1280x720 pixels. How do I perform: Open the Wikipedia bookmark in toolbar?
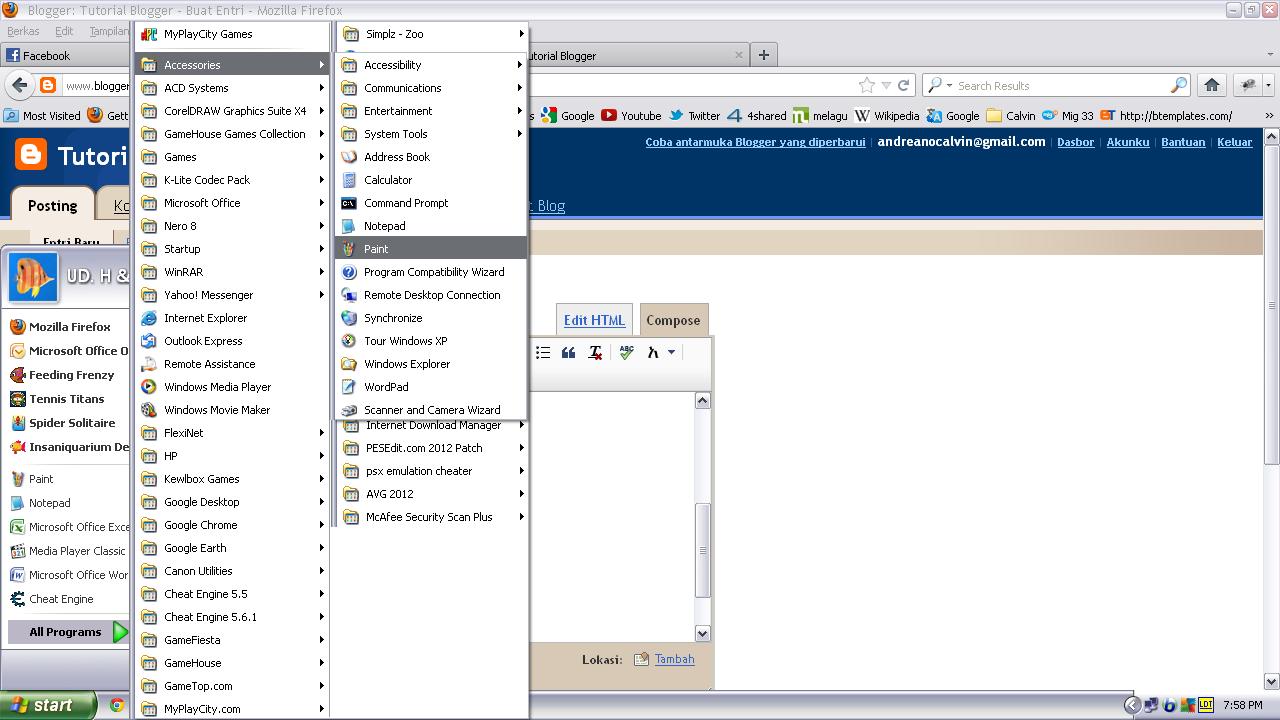point(887,116)
